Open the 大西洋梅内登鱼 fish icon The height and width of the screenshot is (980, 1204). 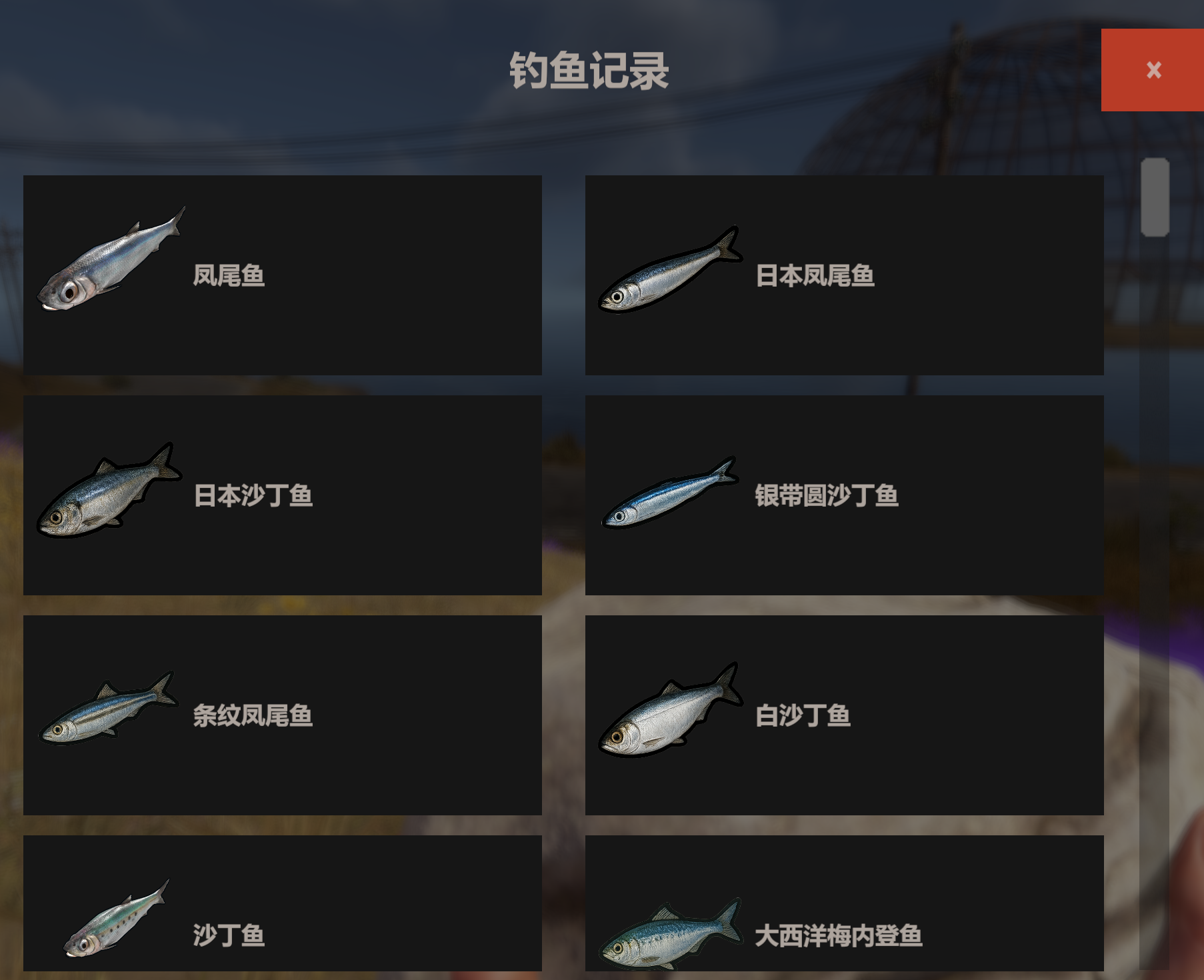(x=671, y=933)
